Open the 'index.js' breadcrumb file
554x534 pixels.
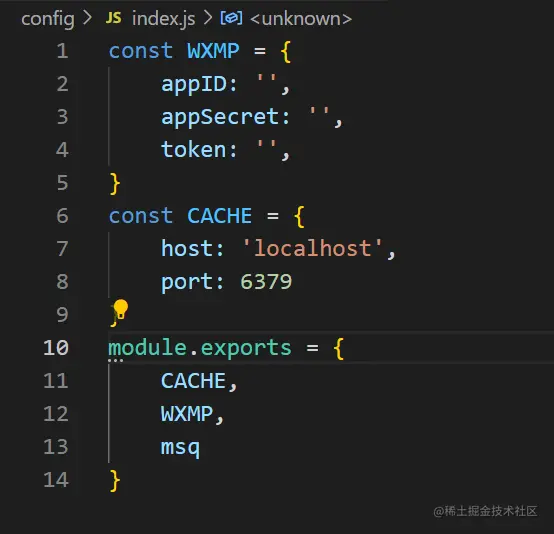coord(163,19)
